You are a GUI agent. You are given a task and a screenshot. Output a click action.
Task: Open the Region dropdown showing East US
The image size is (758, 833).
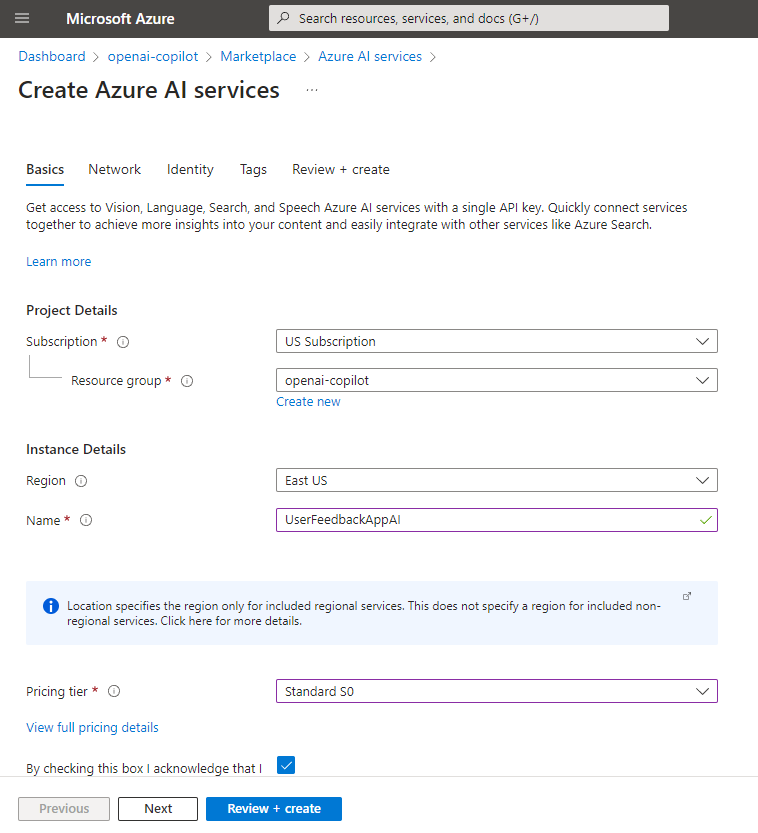(x=497, y=480)
